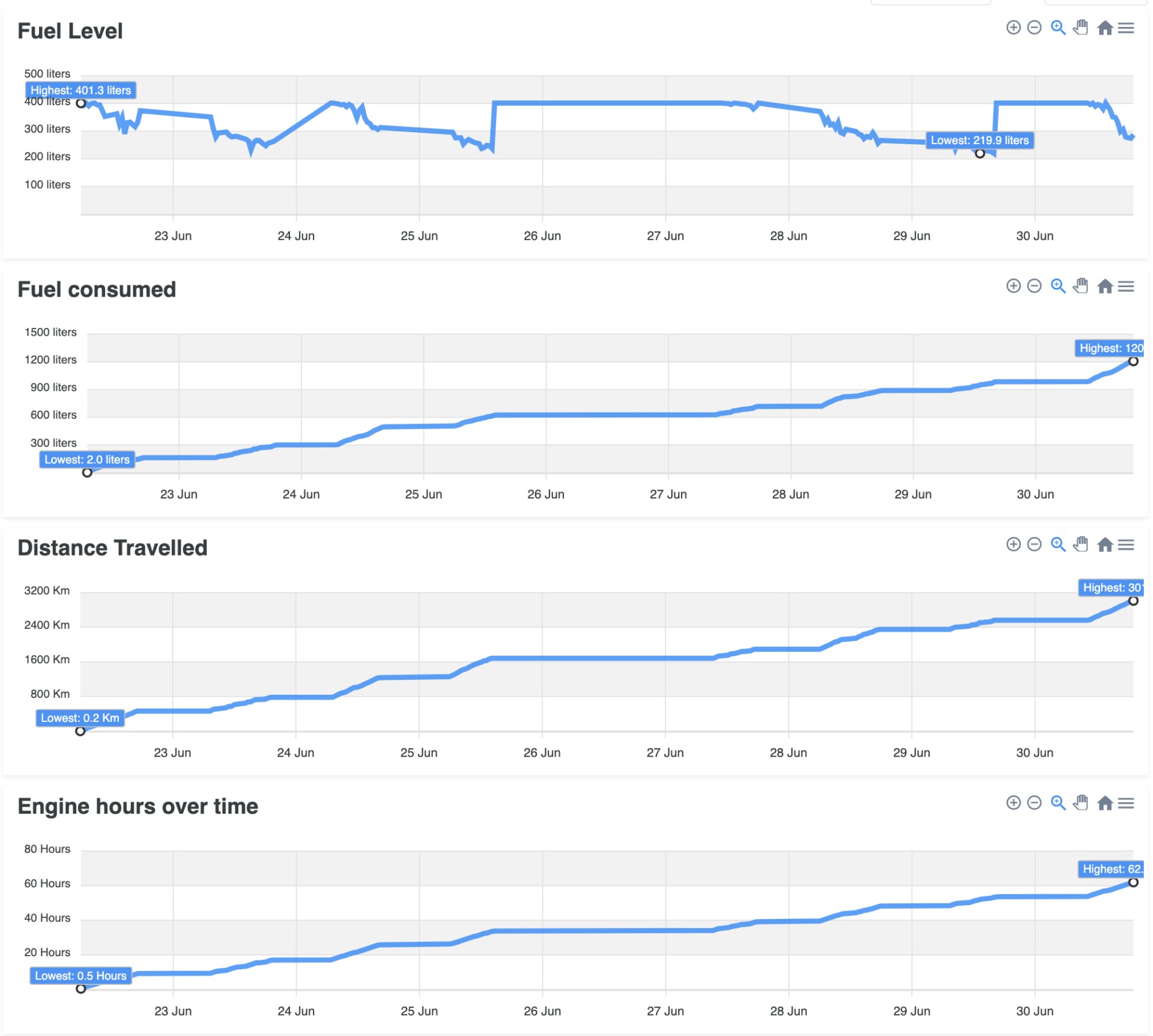Select selection-zoom tool on Engine hours chart

click(1058, 803)
